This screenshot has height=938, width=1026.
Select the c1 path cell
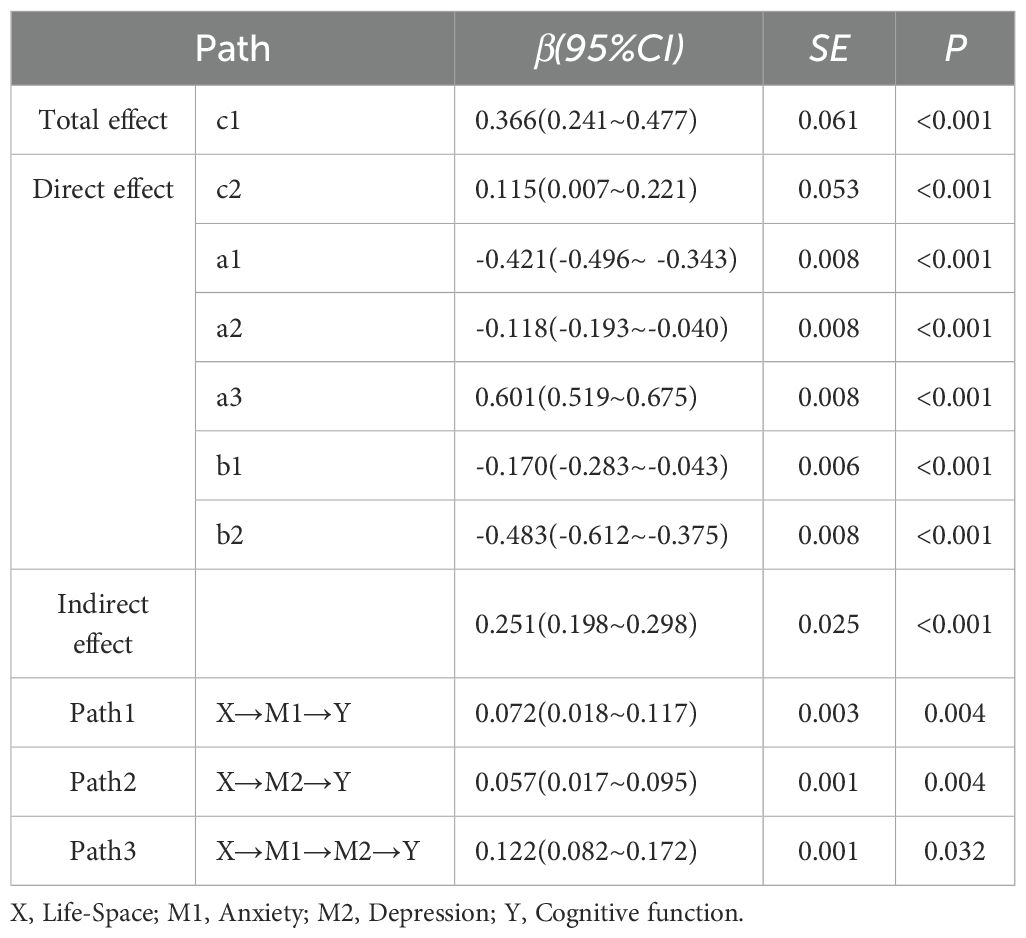coord(228,120)
